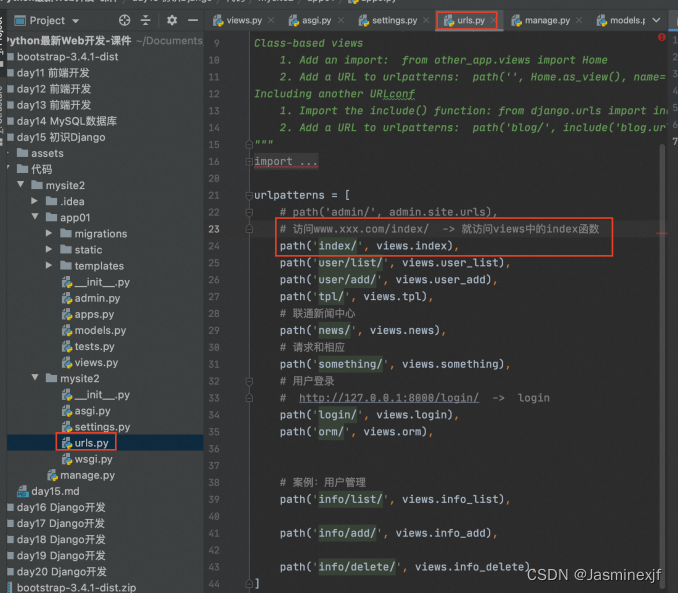Open __init__.py in app01
This screenshot has width=678, height=593.
(x=96, y=282)
